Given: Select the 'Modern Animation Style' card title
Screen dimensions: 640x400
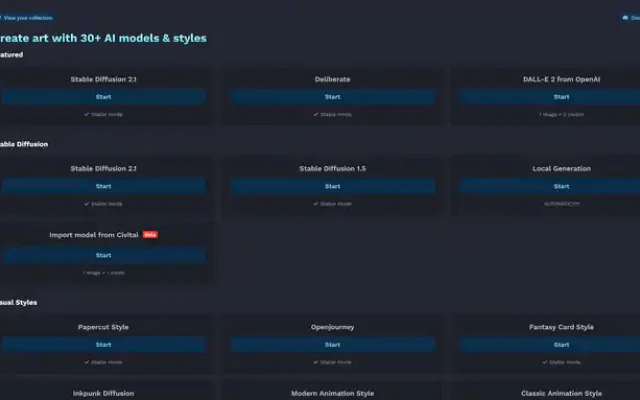Looking at the screenshot, I should 332,393.
